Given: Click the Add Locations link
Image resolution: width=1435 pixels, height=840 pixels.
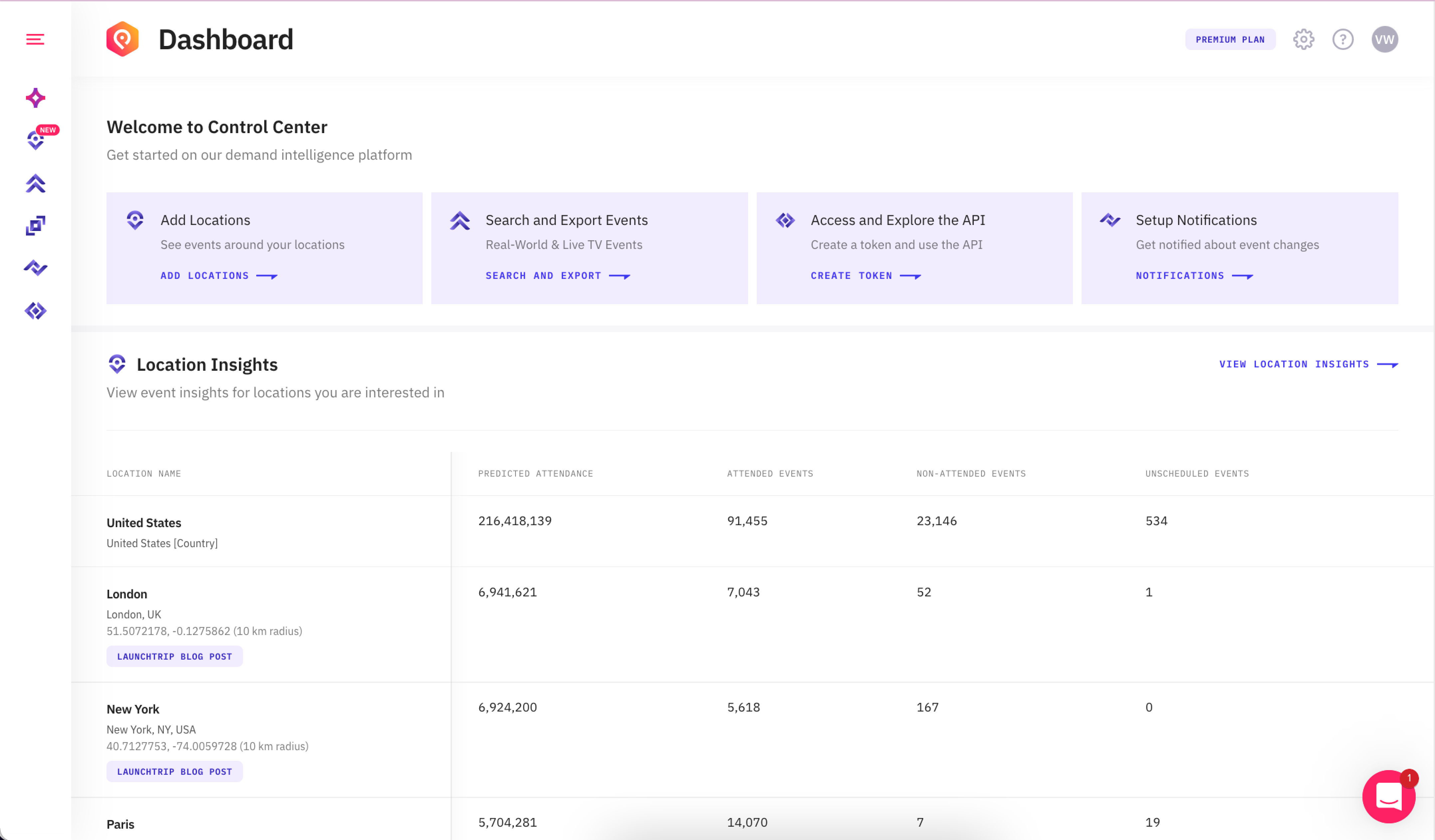Looking at the screenshot, I should (x=218, y=276).
